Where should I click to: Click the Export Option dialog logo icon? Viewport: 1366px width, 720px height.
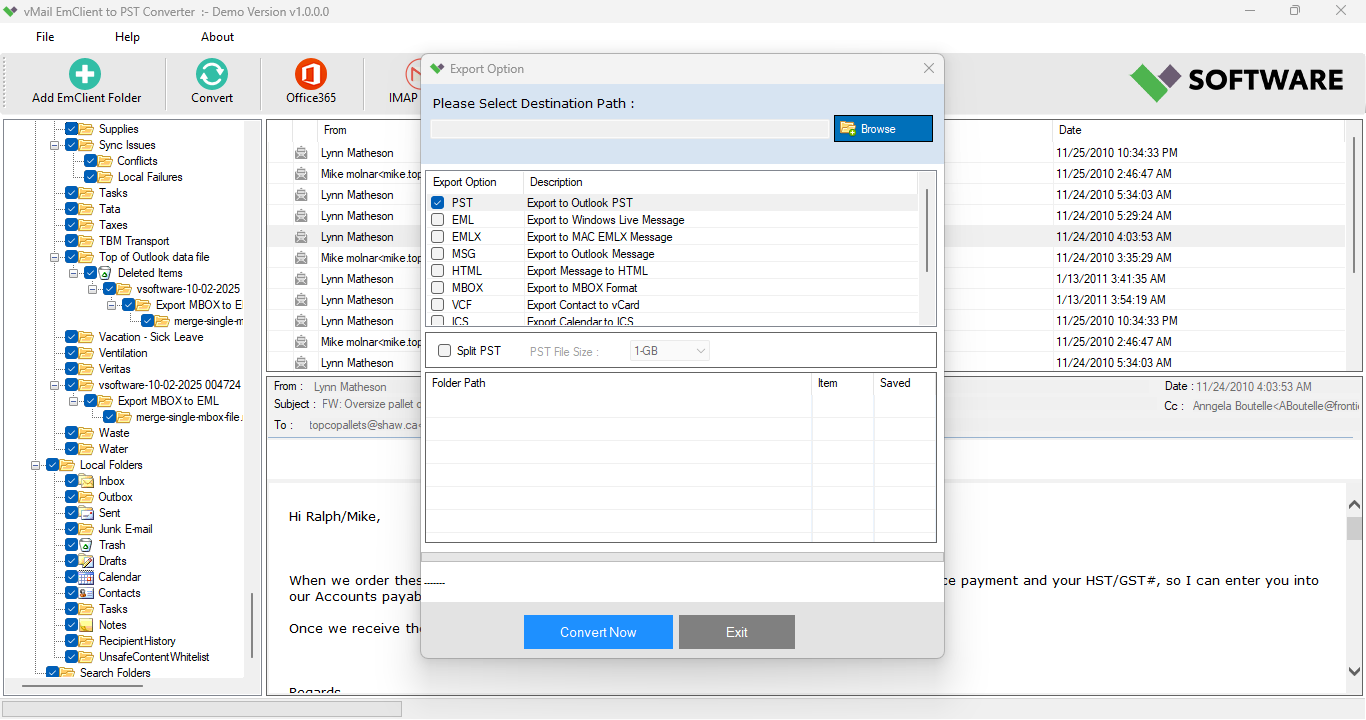pyautogui.click(x=437, y=69)
